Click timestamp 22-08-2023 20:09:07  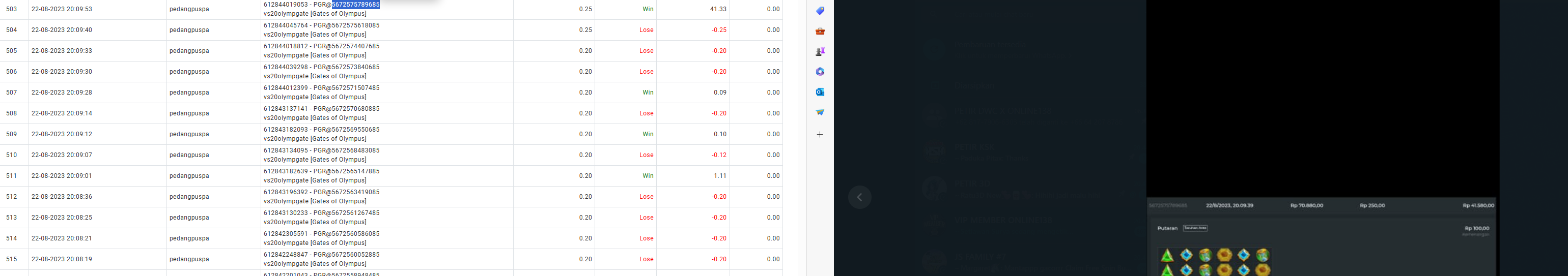(62, 155)
